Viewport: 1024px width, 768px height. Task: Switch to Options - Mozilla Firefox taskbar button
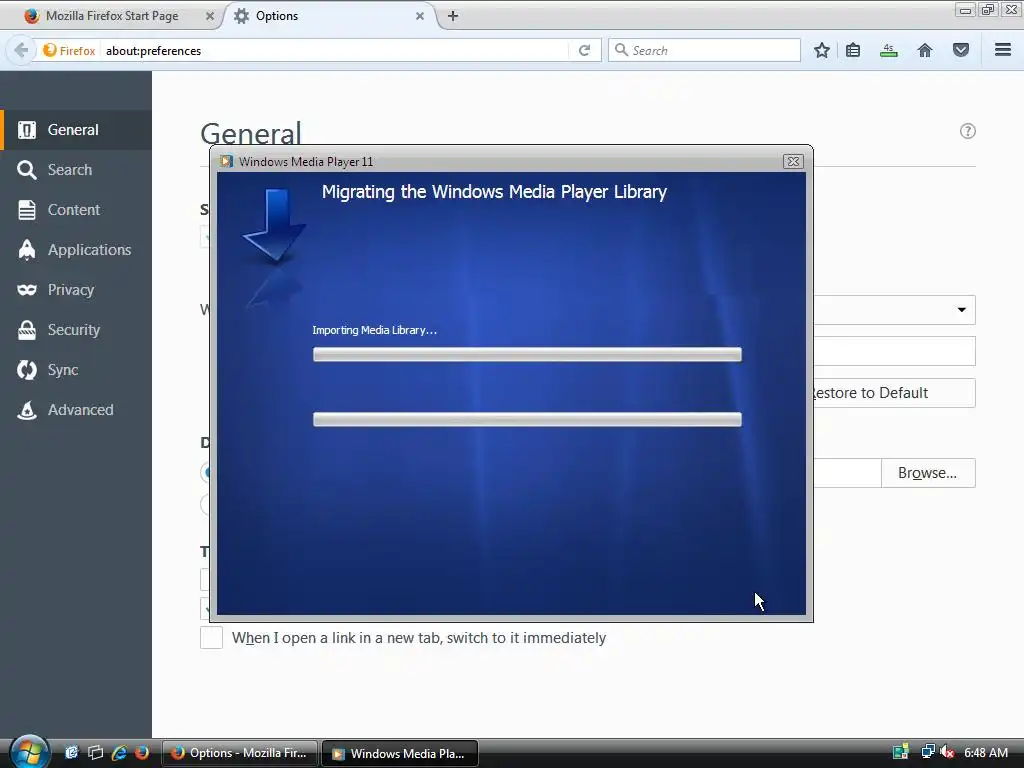coord(240,753)
